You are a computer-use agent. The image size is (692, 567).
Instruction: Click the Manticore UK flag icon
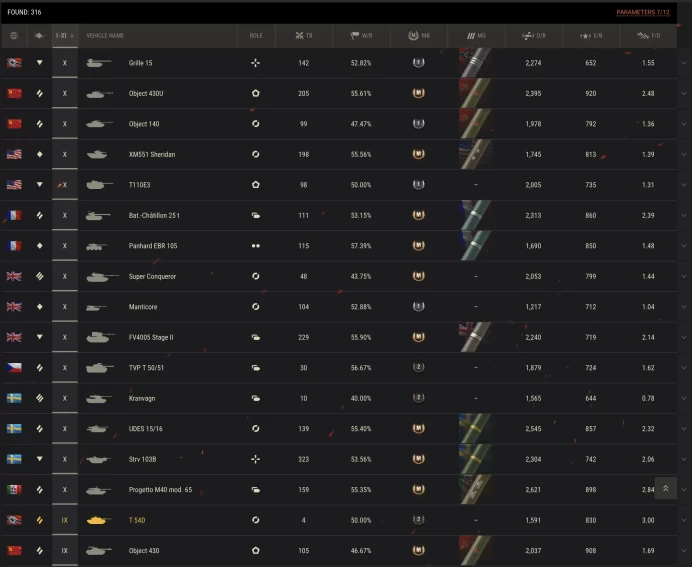point(14,307)
